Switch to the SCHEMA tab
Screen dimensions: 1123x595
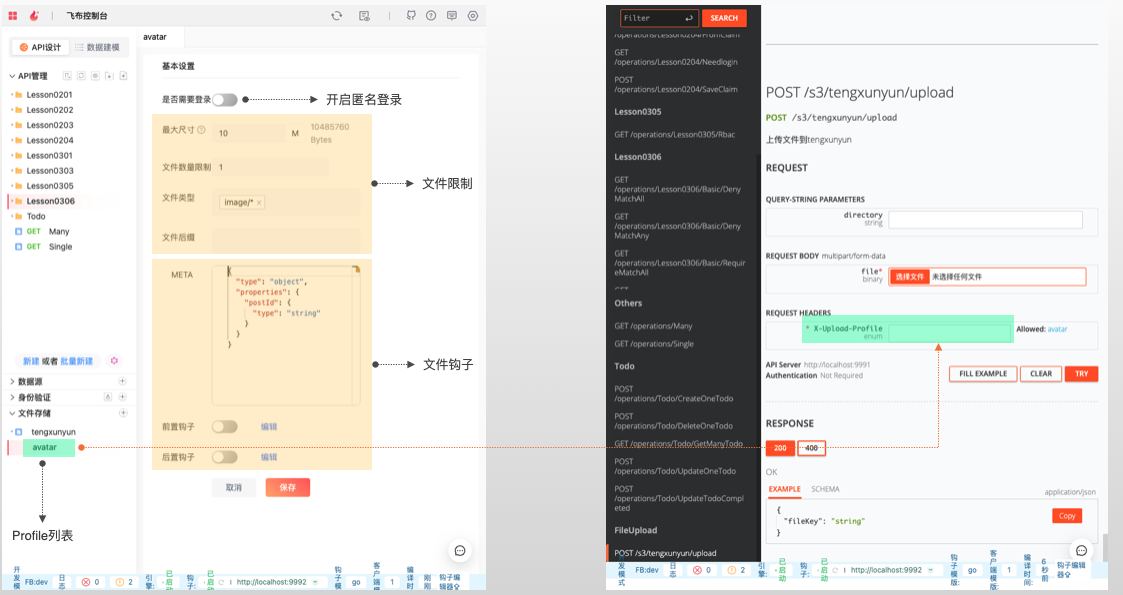825,489
